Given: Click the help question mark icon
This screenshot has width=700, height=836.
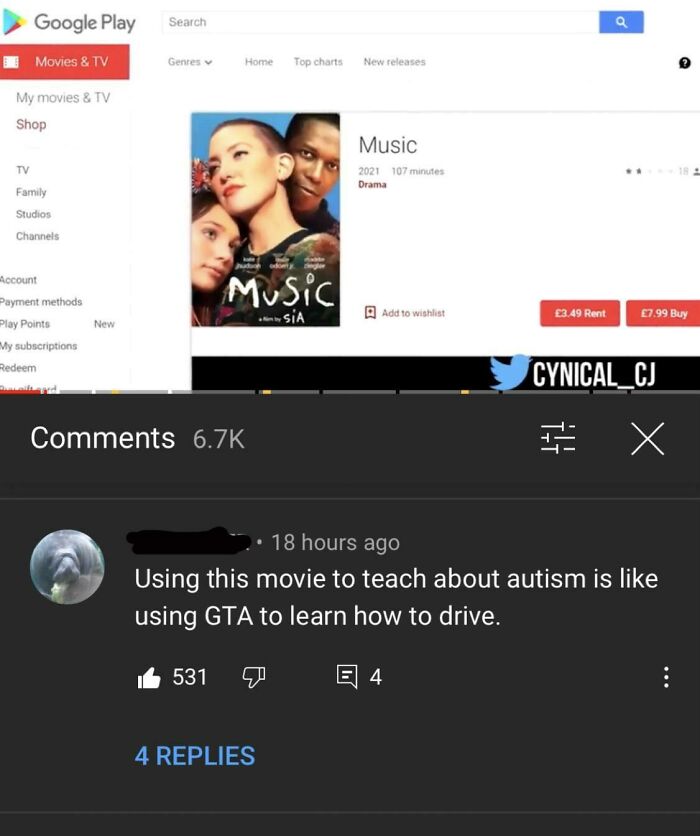Looking at the screenshot, I should click(x=685, y=63).
